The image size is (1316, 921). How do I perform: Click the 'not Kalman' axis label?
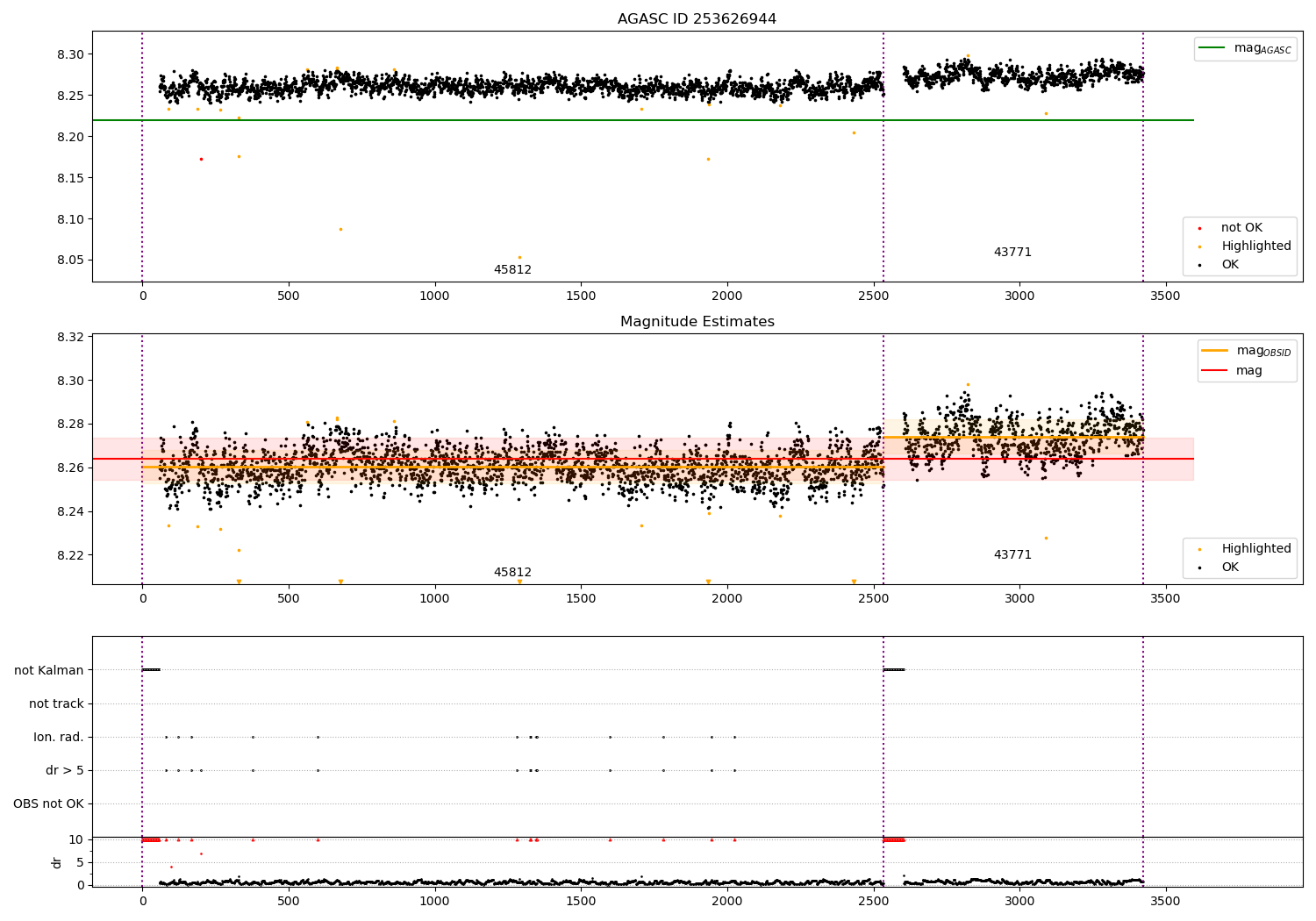click(49, 670)
